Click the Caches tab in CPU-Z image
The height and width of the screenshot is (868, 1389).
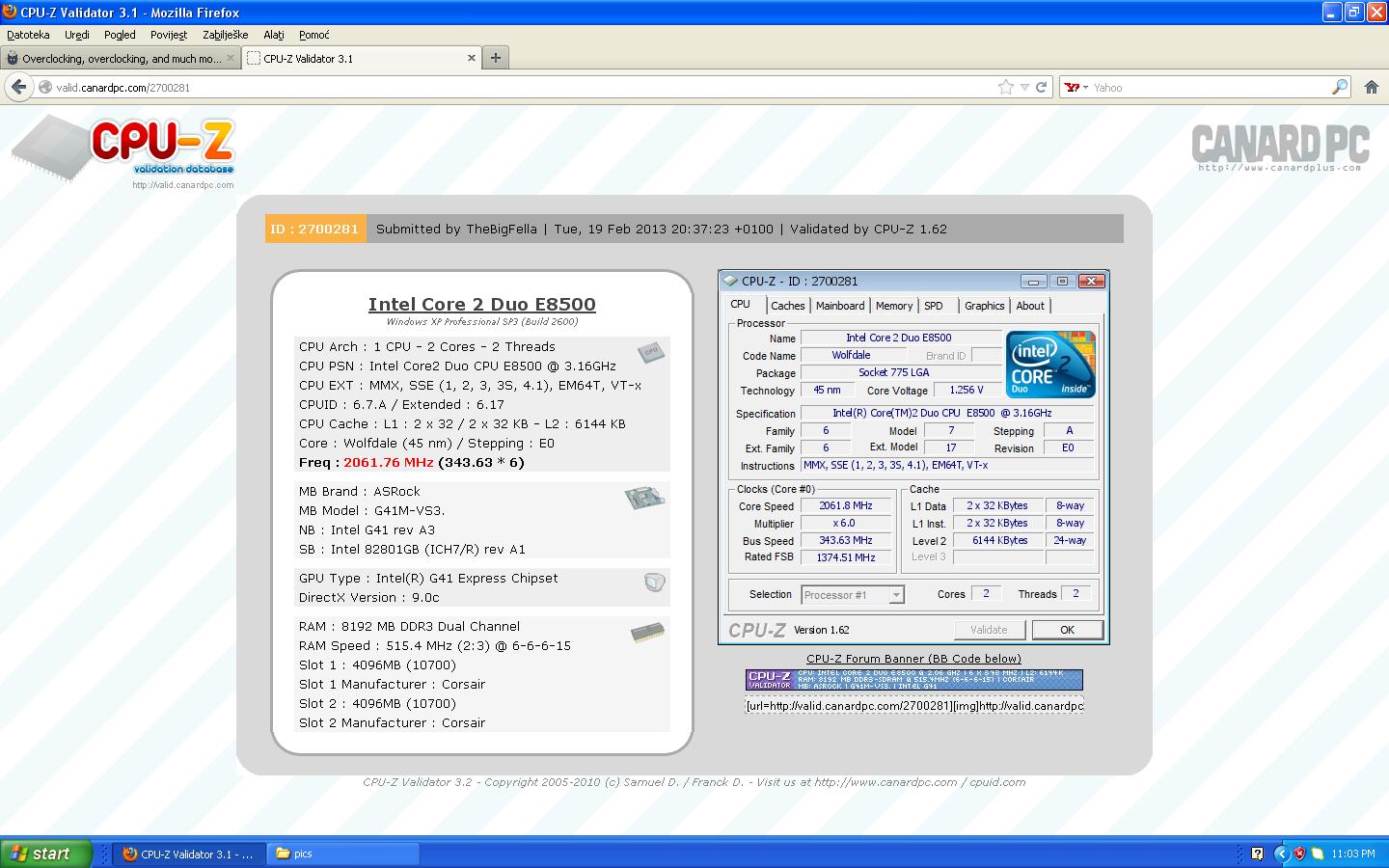[787, 306]
